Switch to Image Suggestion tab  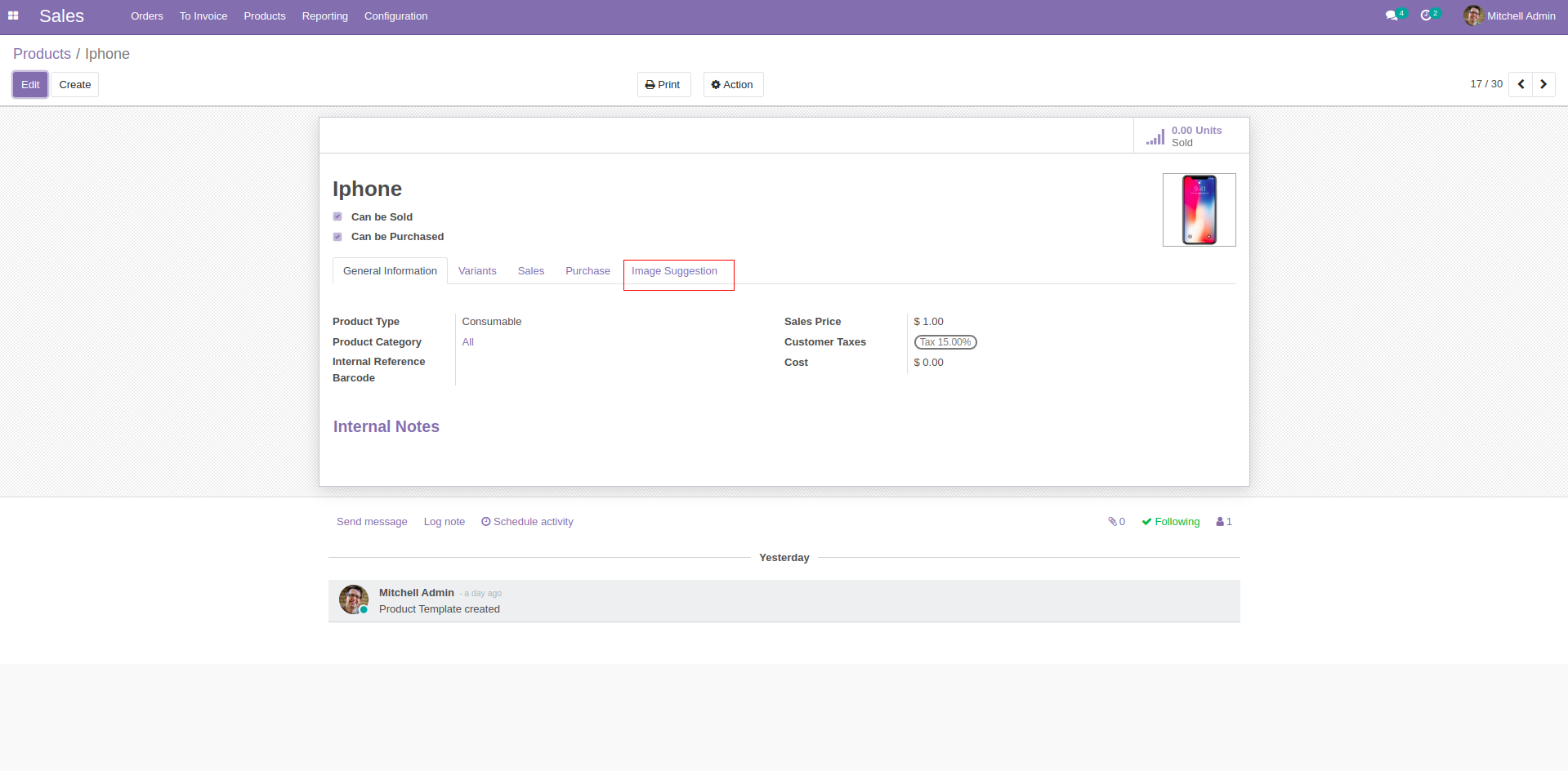(674, 271)
